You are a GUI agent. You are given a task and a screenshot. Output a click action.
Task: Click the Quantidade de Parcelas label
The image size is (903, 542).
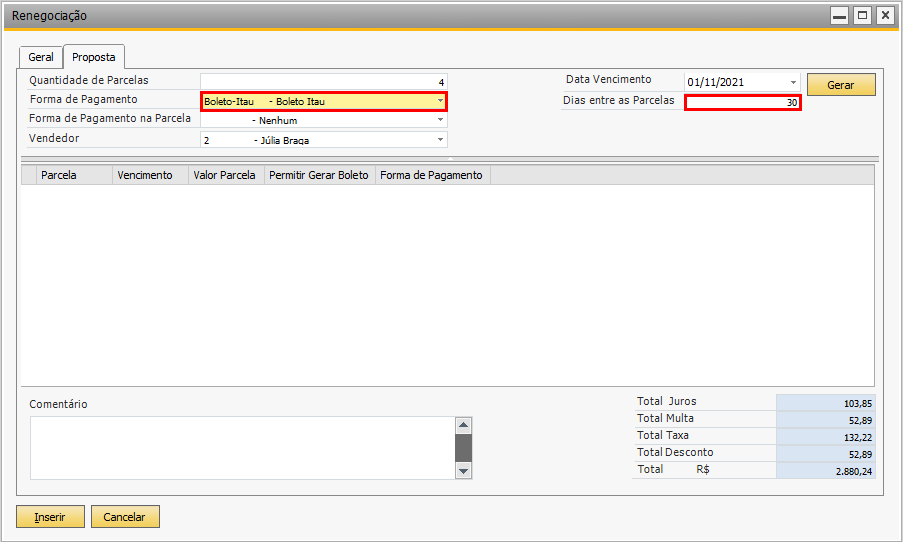(x=89, y=80)
